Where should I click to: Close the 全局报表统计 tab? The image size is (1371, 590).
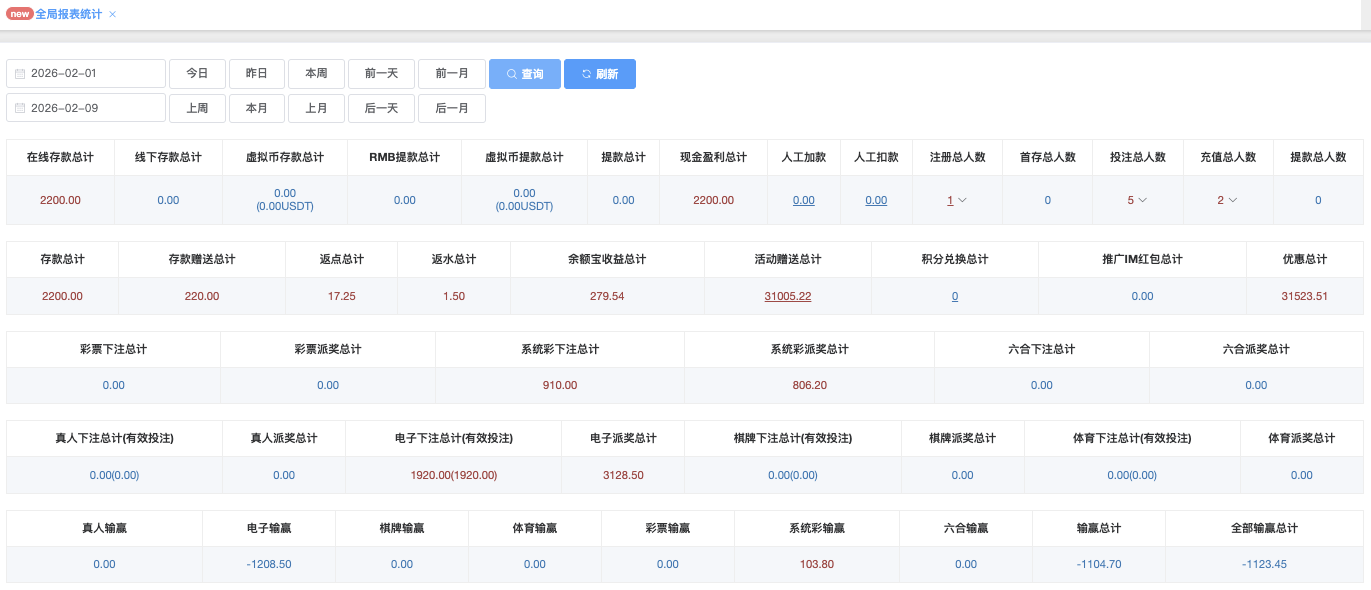click(112, 14)
